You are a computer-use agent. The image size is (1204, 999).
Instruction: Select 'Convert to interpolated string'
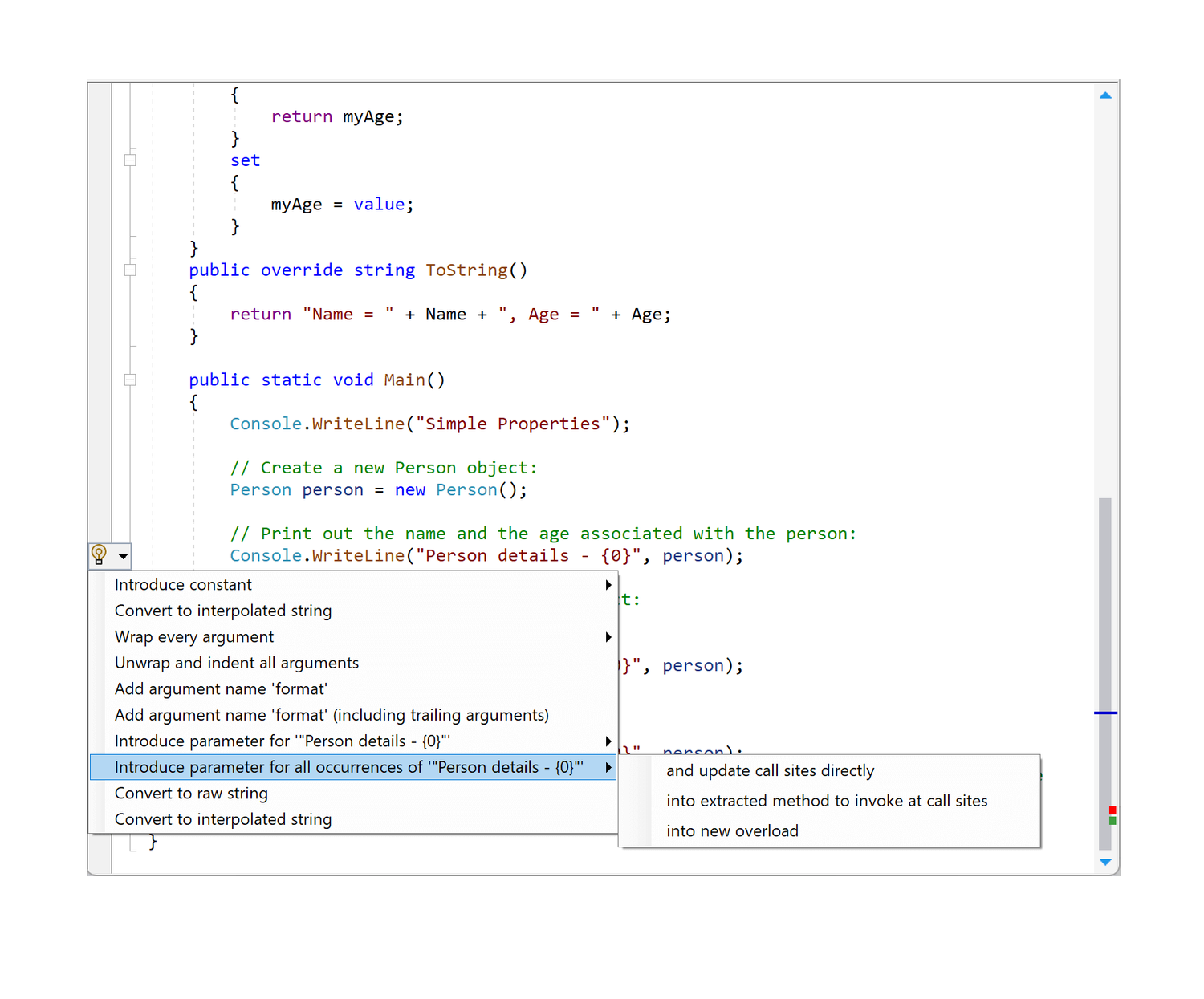[x=222, y=610]
